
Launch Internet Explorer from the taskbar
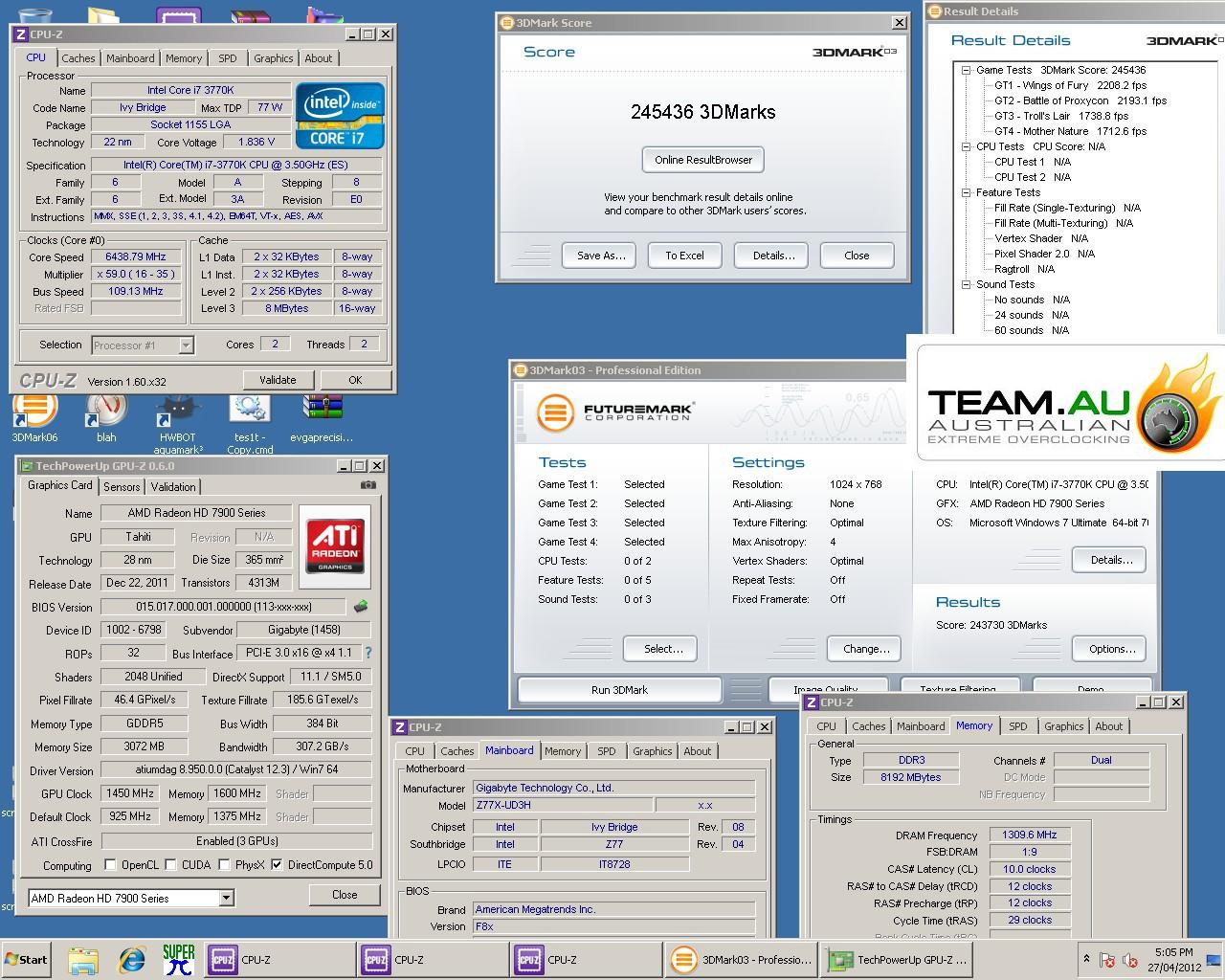tap(131, 959)
